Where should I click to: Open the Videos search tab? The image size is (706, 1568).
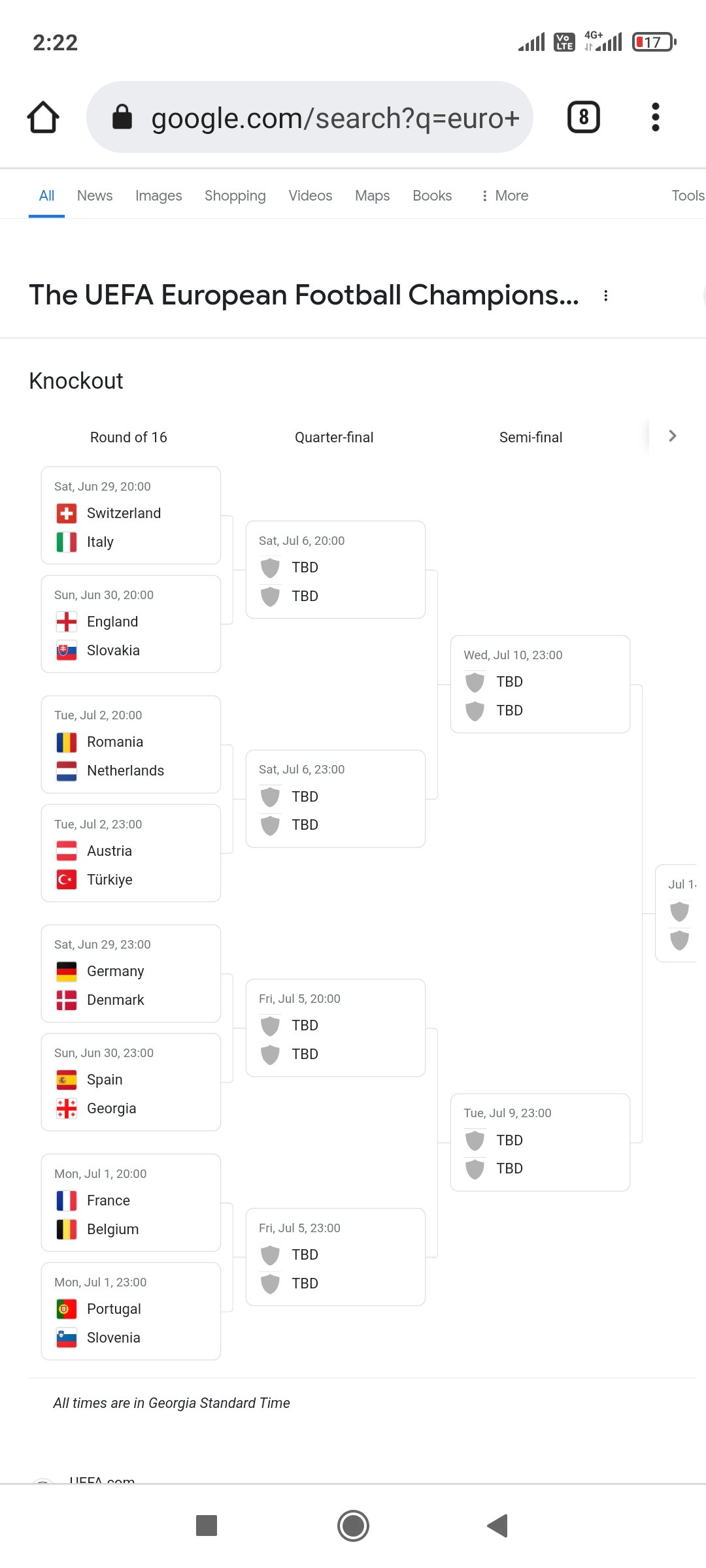(x=310, y=196)
